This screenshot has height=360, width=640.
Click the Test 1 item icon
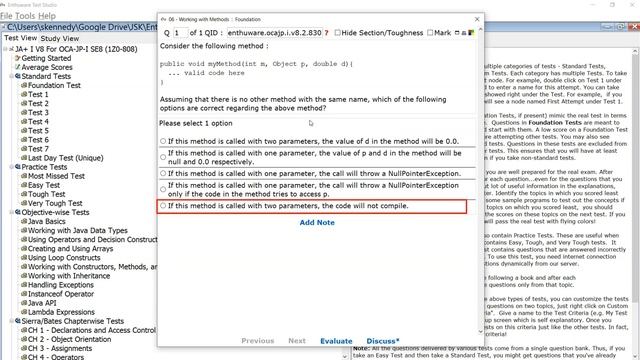tap(24, 94)
